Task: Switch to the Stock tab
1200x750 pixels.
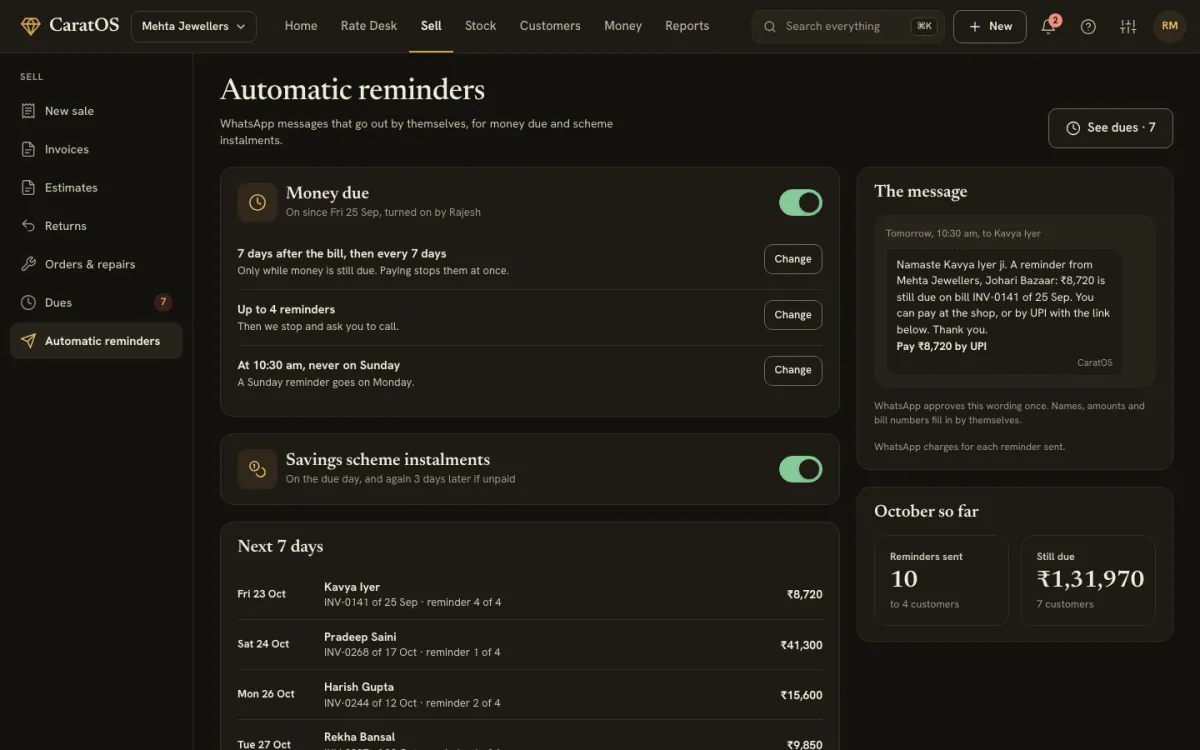Action: [480, 26]
